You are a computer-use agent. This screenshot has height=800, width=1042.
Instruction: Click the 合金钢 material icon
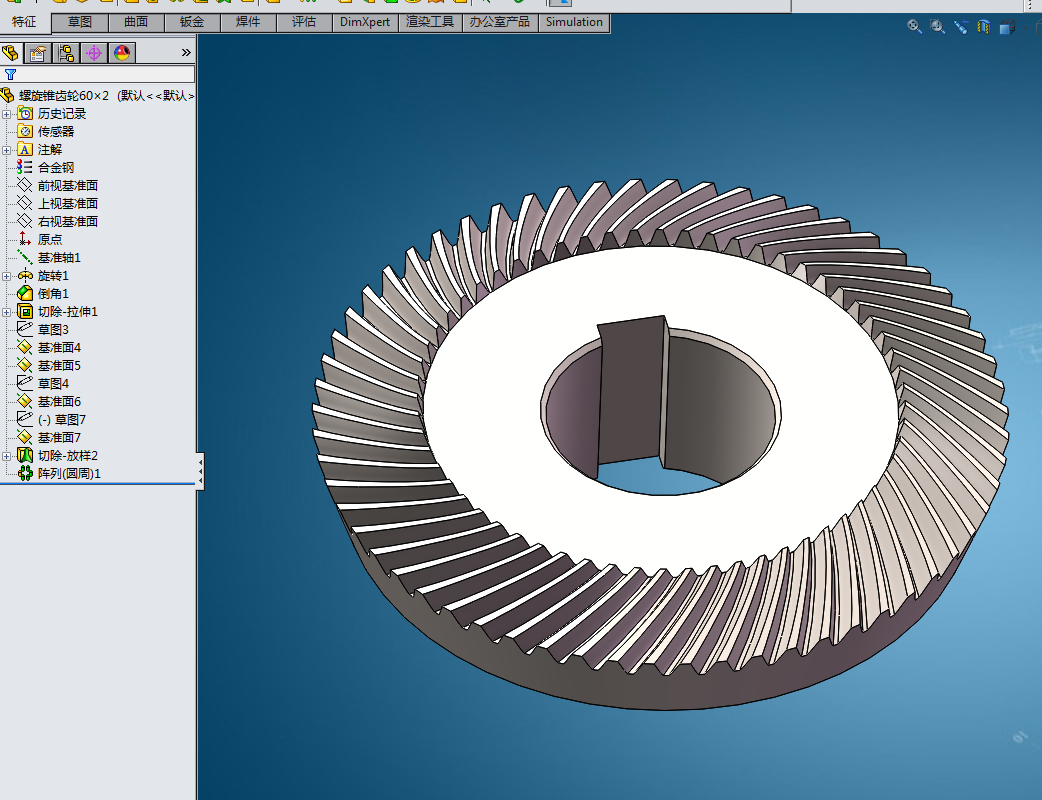(25, 167)
